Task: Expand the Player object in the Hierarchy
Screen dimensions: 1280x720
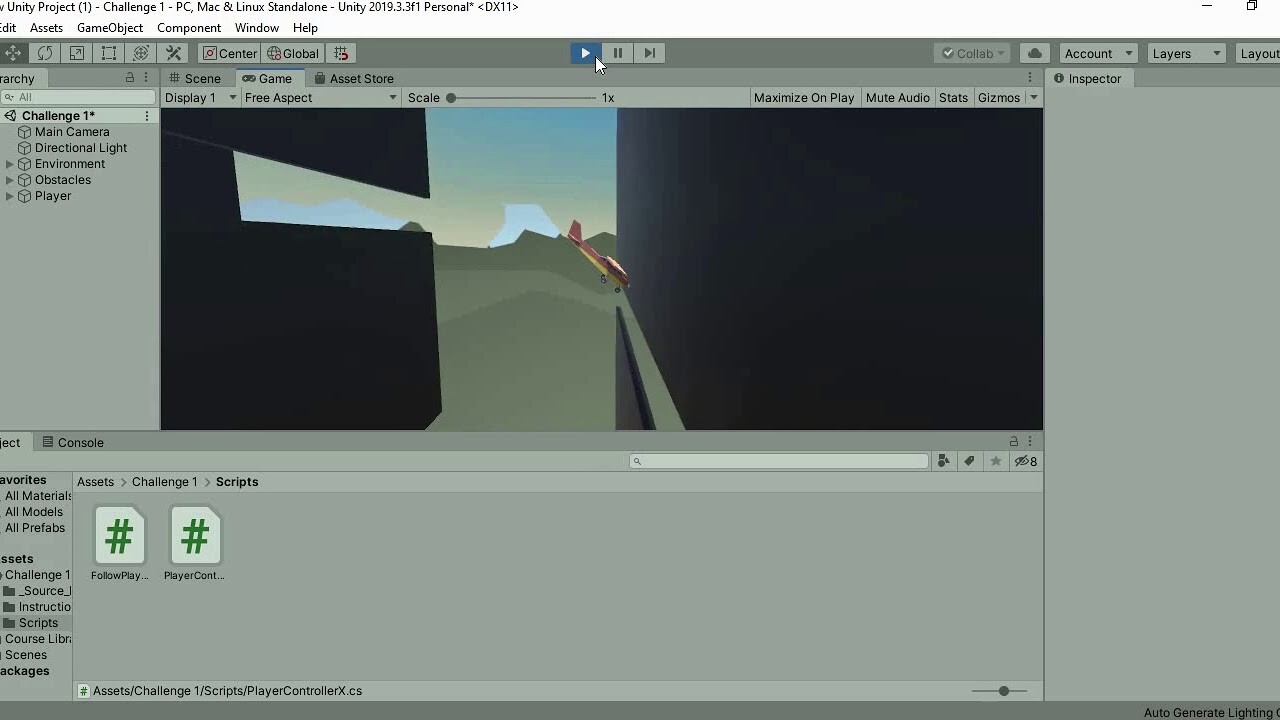Action: 9,196
